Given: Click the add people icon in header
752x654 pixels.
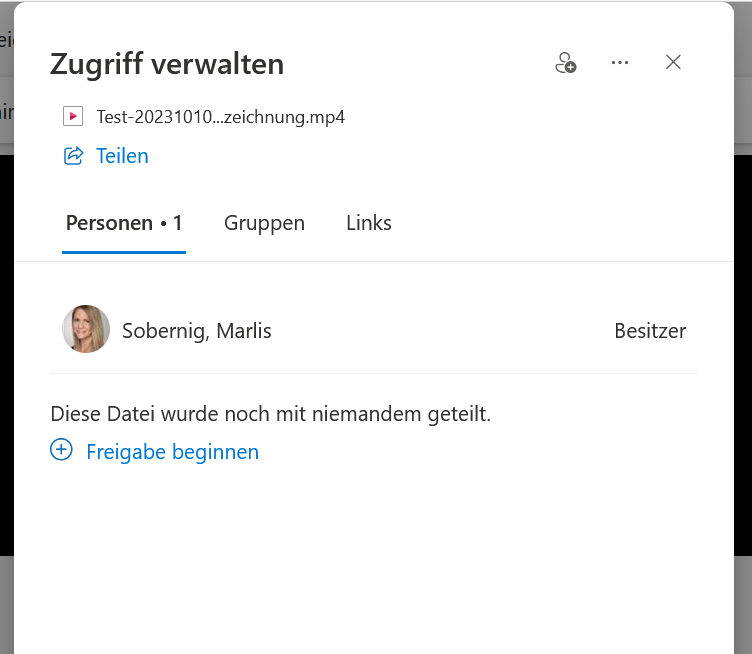Looking at the screenshot, I should pyautogui.click(x=566, y=63).
